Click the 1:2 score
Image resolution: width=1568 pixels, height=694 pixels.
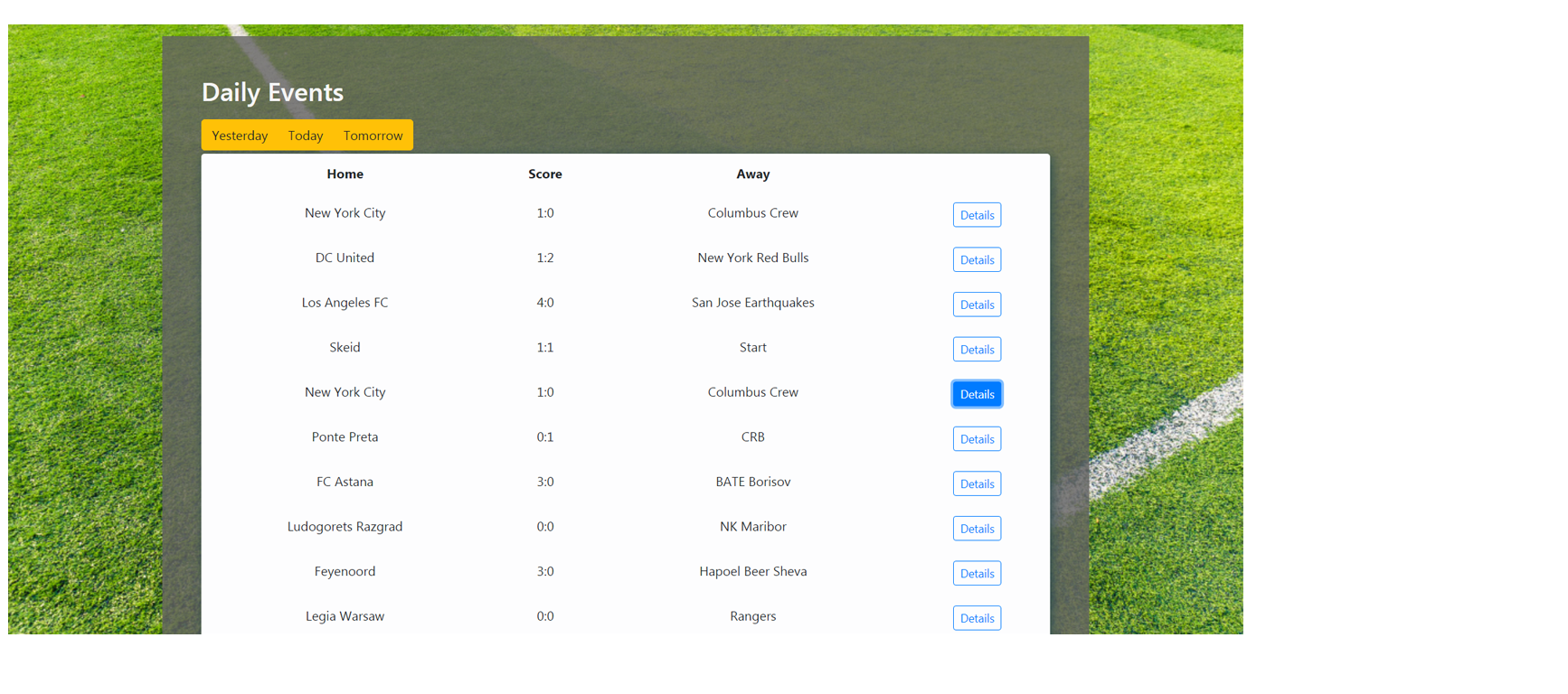545,258
